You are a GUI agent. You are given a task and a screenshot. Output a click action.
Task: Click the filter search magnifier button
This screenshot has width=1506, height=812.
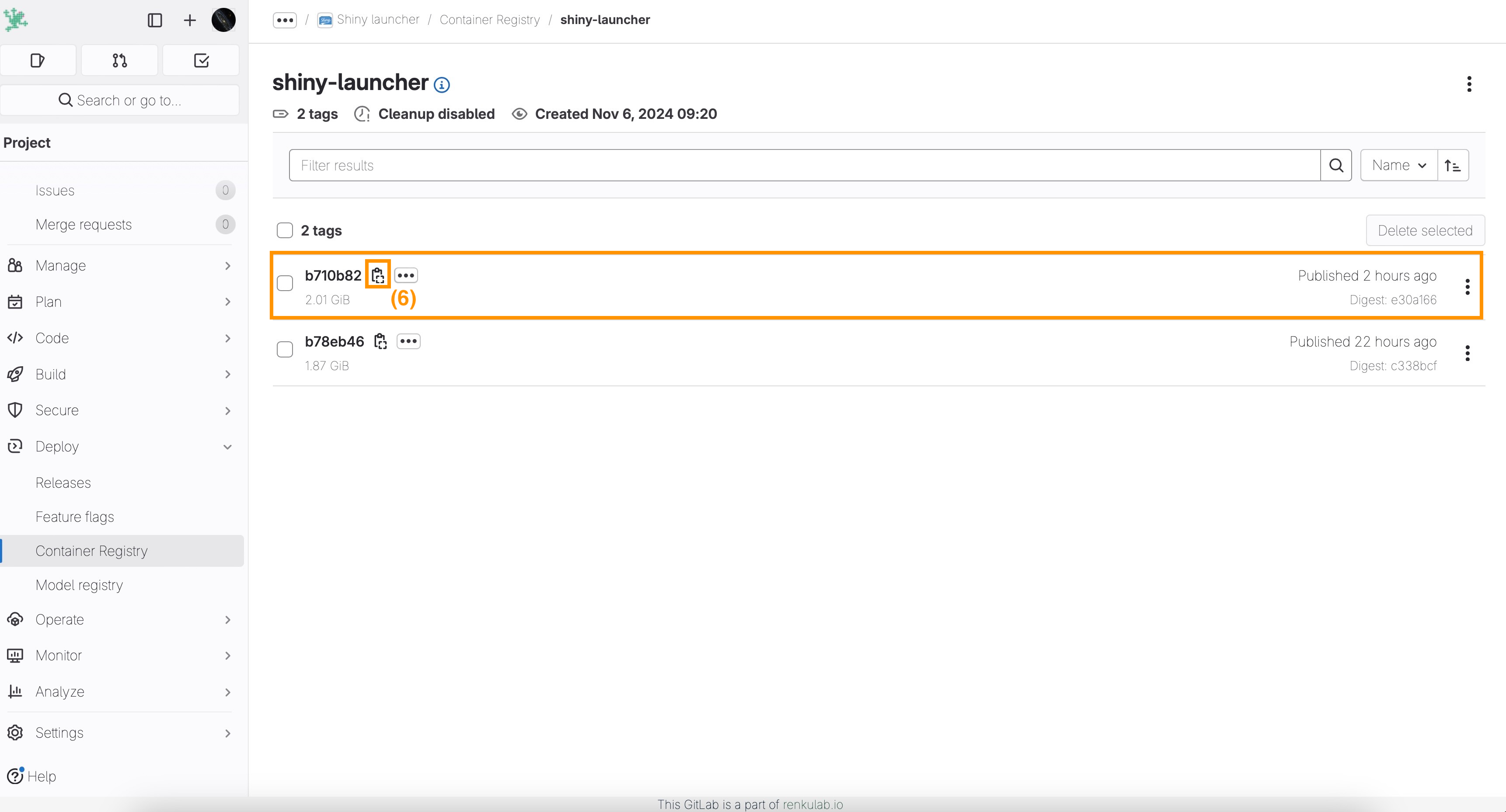1336,165
